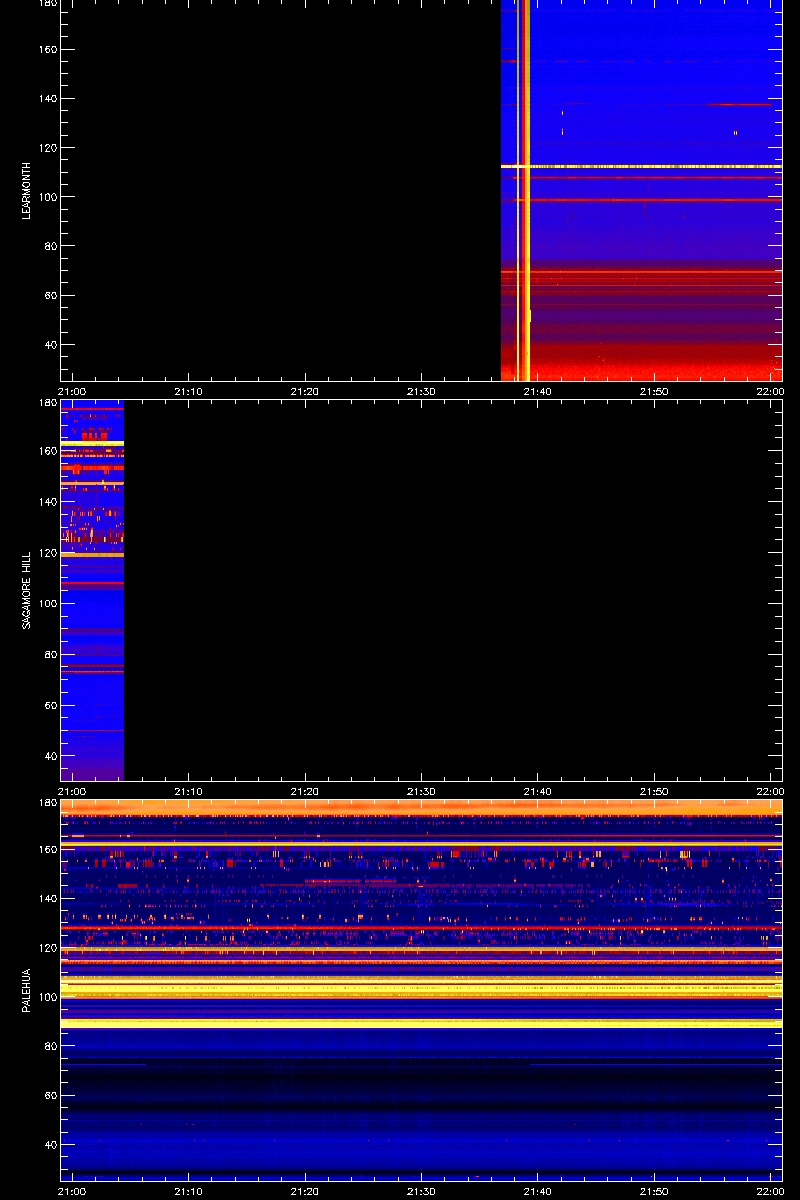Screen dimensions: 800x1200
Task: Click the 120 frequency tick on the Learmonth axis
Action: tap(48, 148)
